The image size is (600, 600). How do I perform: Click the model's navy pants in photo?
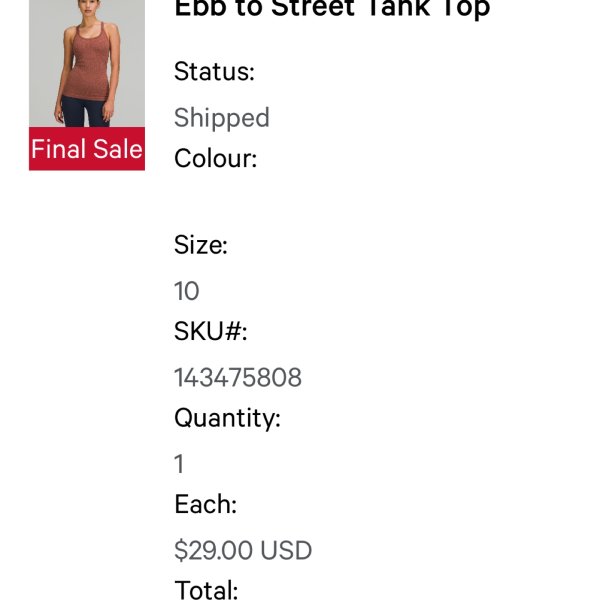point(85,112)
